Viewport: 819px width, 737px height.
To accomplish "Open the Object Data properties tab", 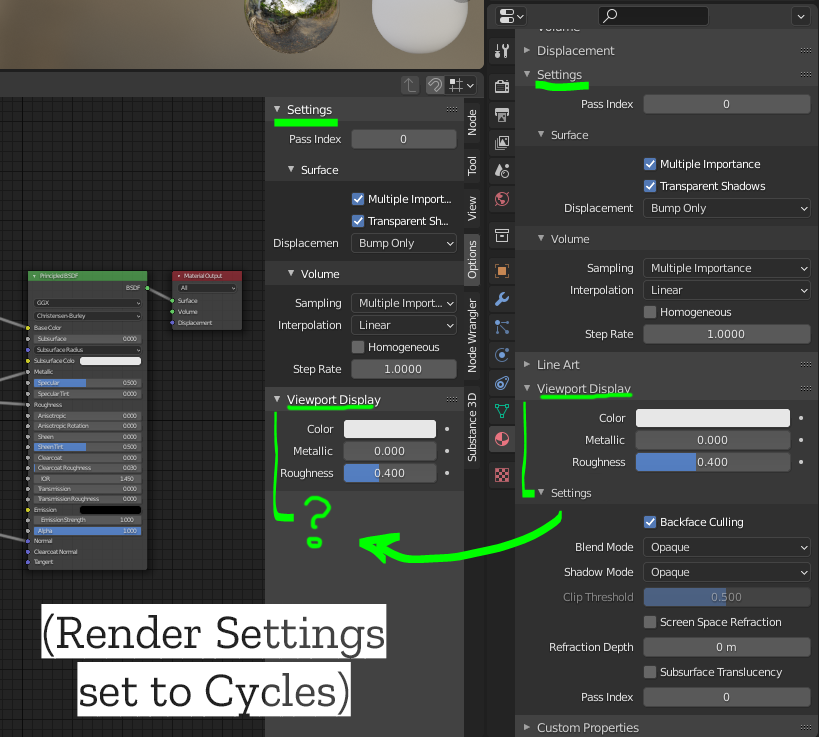I will click(x=502, y=412).
